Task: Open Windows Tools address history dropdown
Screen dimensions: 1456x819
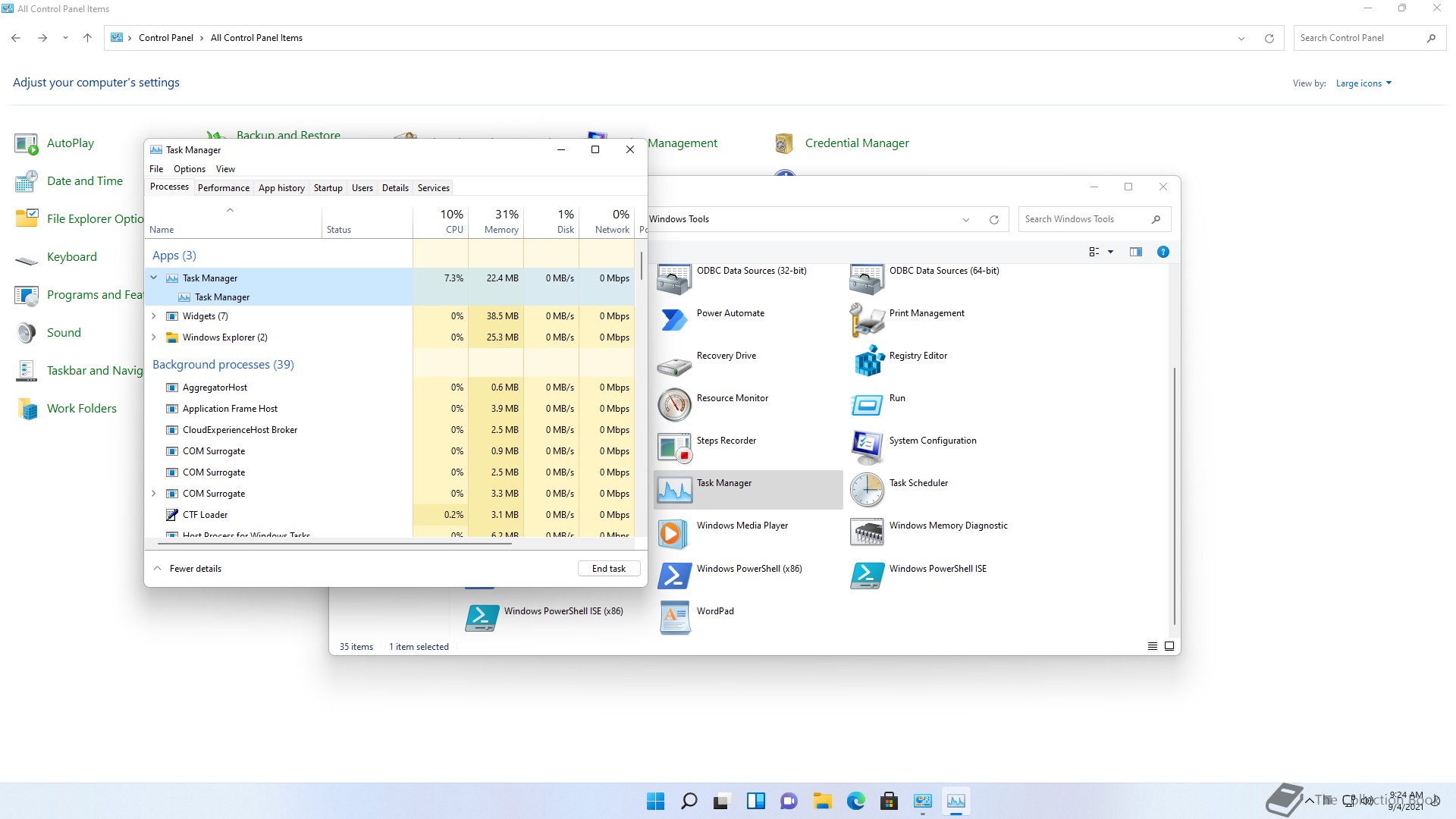Action: pyautogui.click(x=966, y=220)
